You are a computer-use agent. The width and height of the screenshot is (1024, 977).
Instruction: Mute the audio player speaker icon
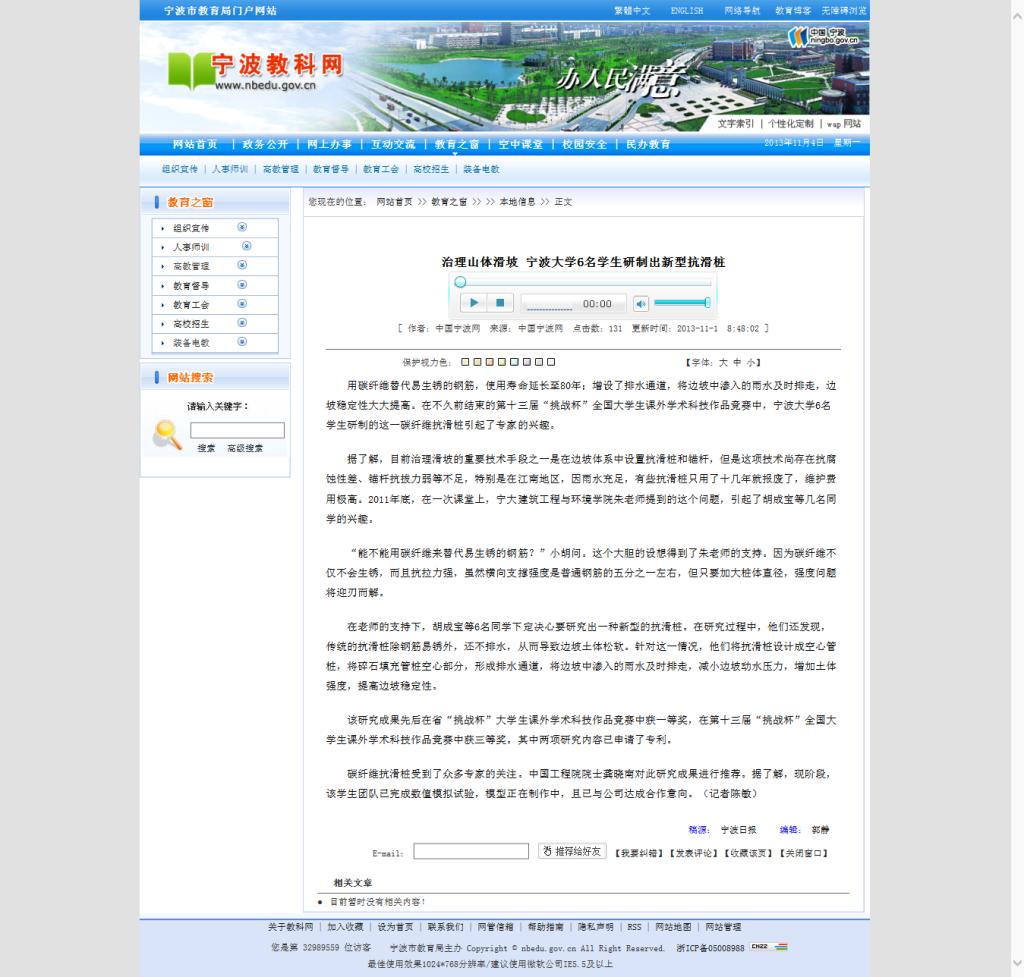click(640, 303)
